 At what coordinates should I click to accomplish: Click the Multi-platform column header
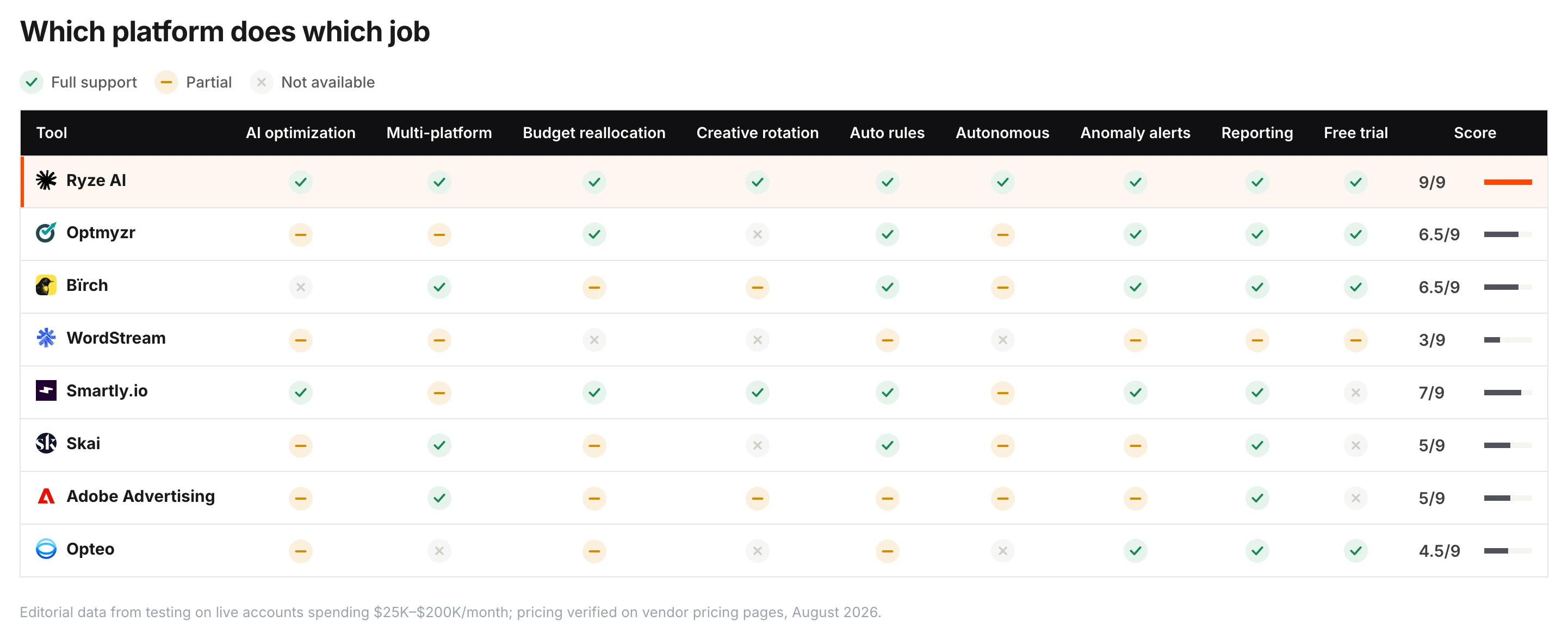(439, 133)
